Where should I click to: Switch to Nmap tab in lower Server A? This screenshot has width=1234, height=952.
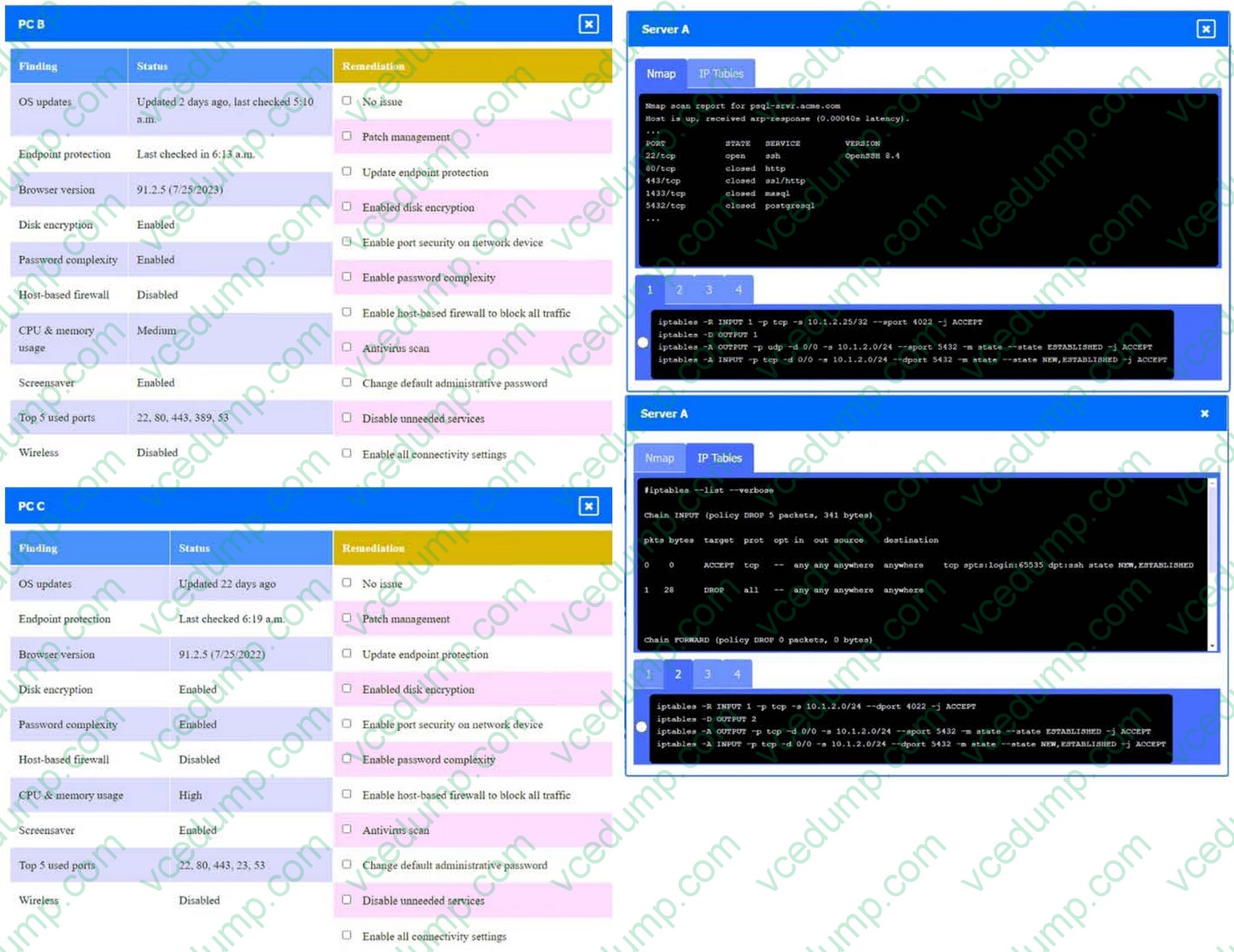(x=659, y=458)
